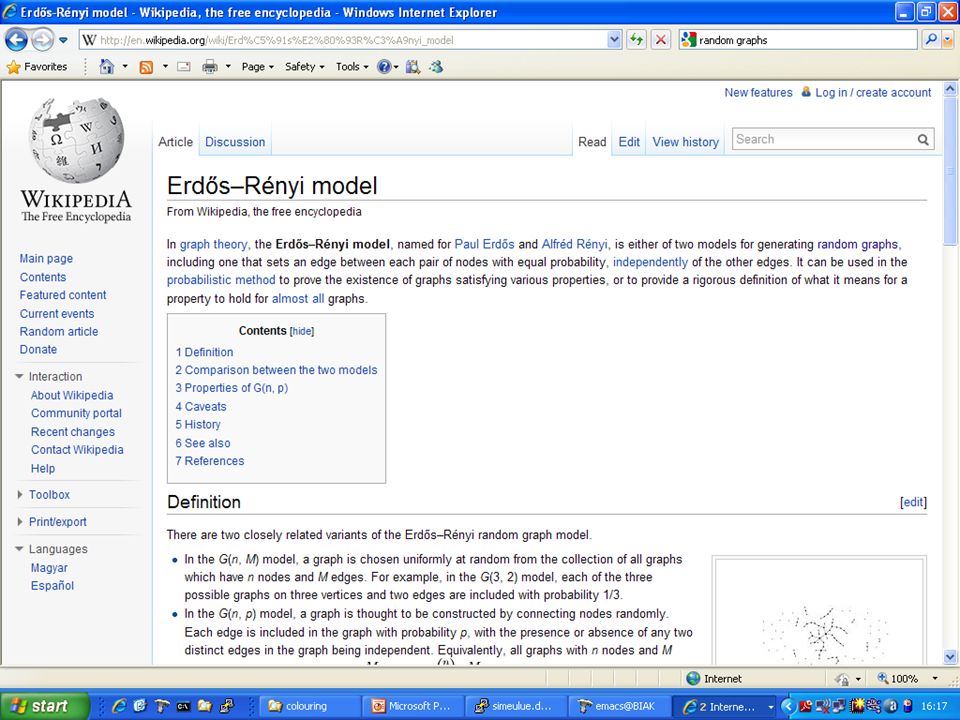Open the Feeds button dropdown arrow

165,66
